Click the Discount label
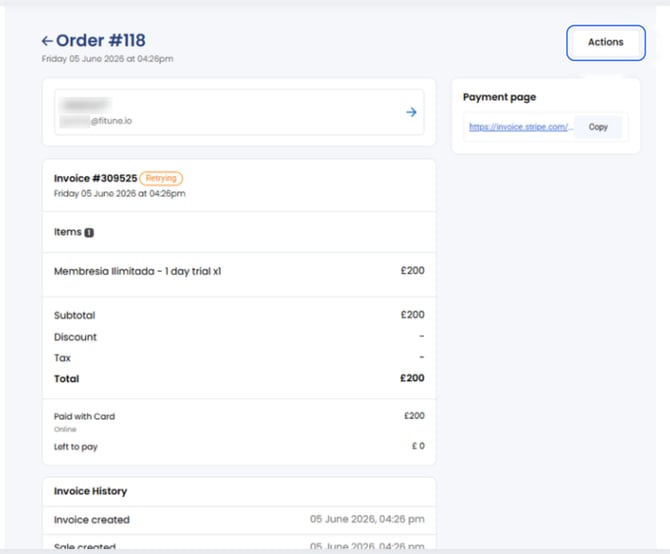The width and height of the screenshot is (670, 554). [75, 337]
